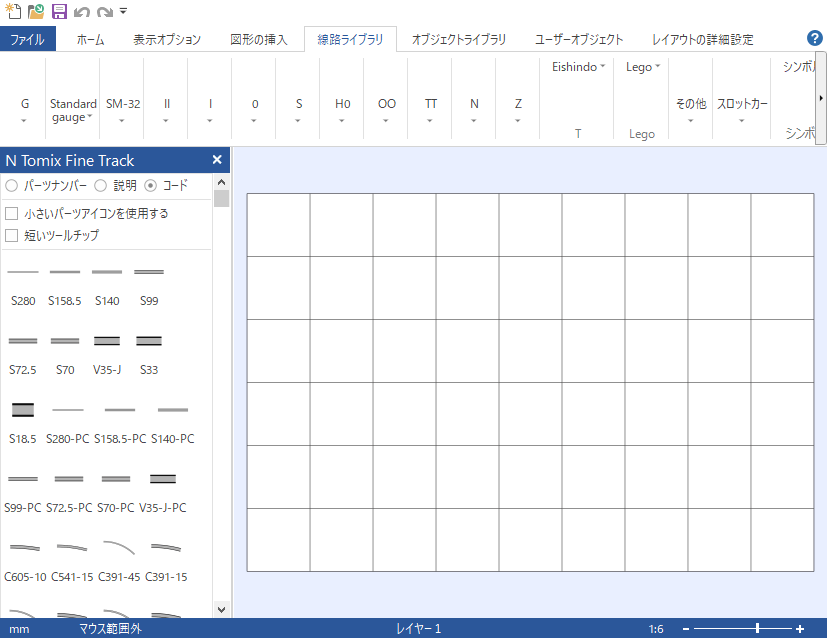Switch to the 図形の挿入 tab

click(258, 40)
